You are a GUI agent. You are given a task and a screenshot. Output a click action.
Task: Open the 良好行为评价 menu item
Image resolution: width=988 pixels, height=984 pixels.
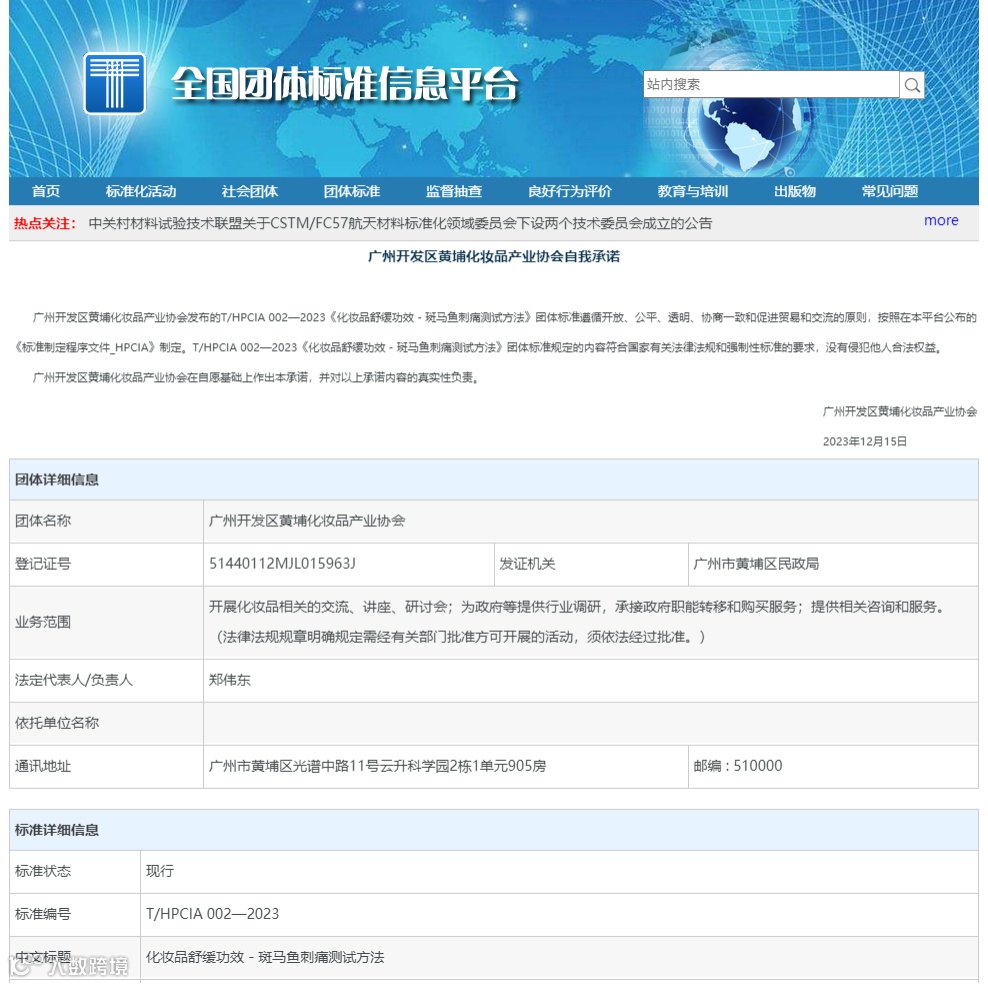tap(570, 192)
